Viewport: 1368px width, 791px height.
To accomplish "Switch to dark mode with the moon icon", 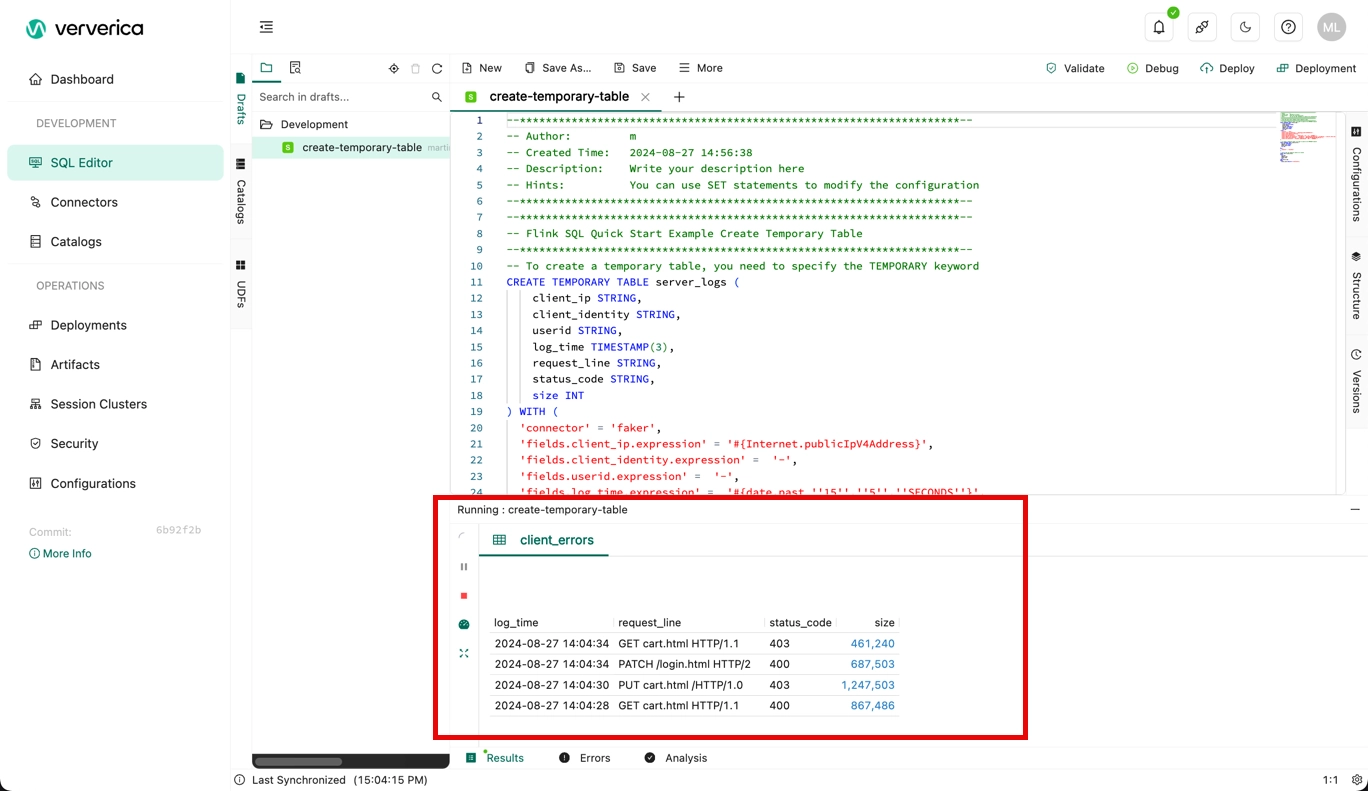I will [1245, 27].
